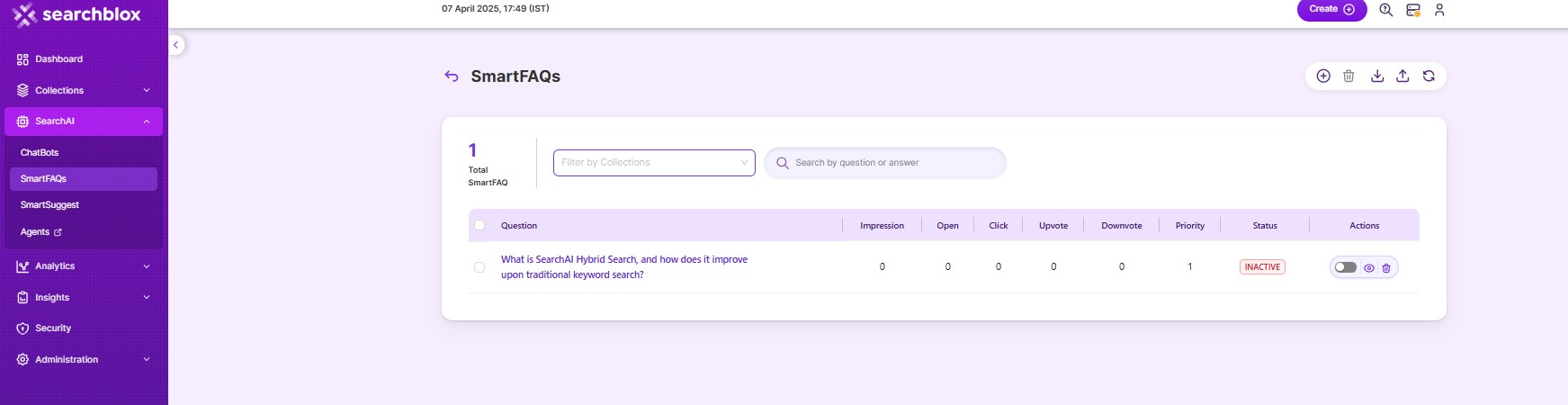Click the Downvote column header
The height and width of the screenshot is (405, 1568).
pos(1122,226)
